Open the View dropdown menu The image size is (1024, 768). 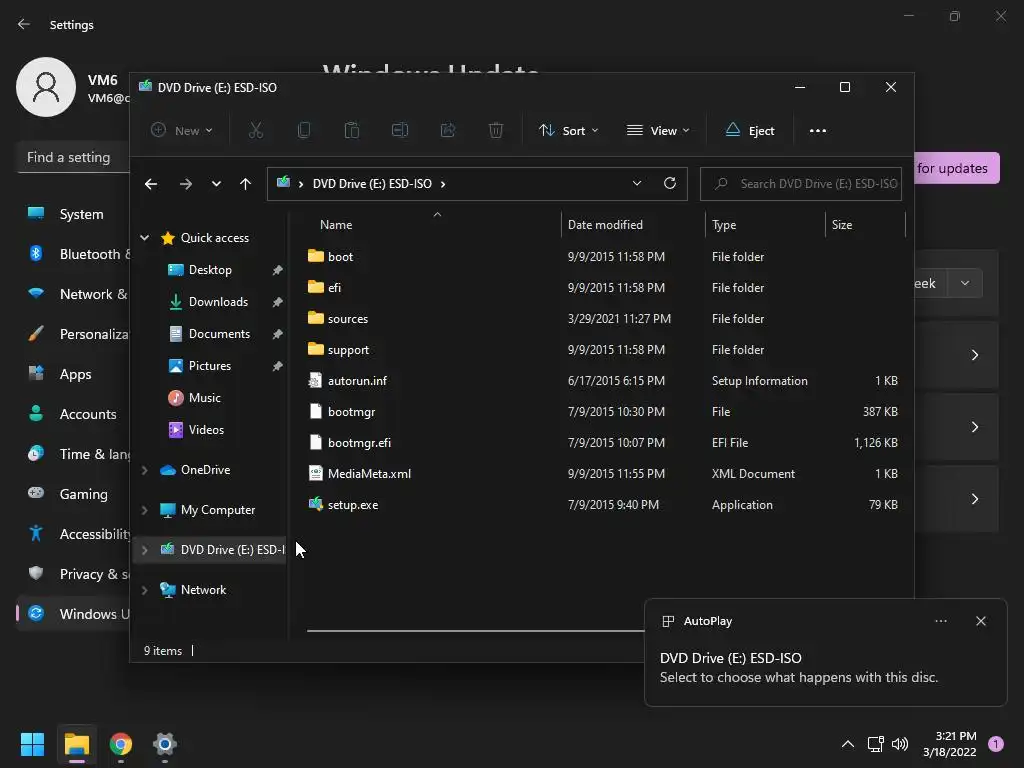pyautogui.click(x=658, y=131)
